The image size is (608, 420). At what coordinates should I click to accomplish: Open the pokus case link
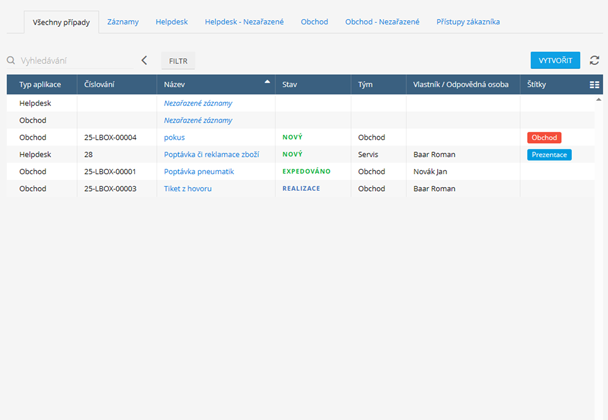pyautogui.click(x=174, y=137)
